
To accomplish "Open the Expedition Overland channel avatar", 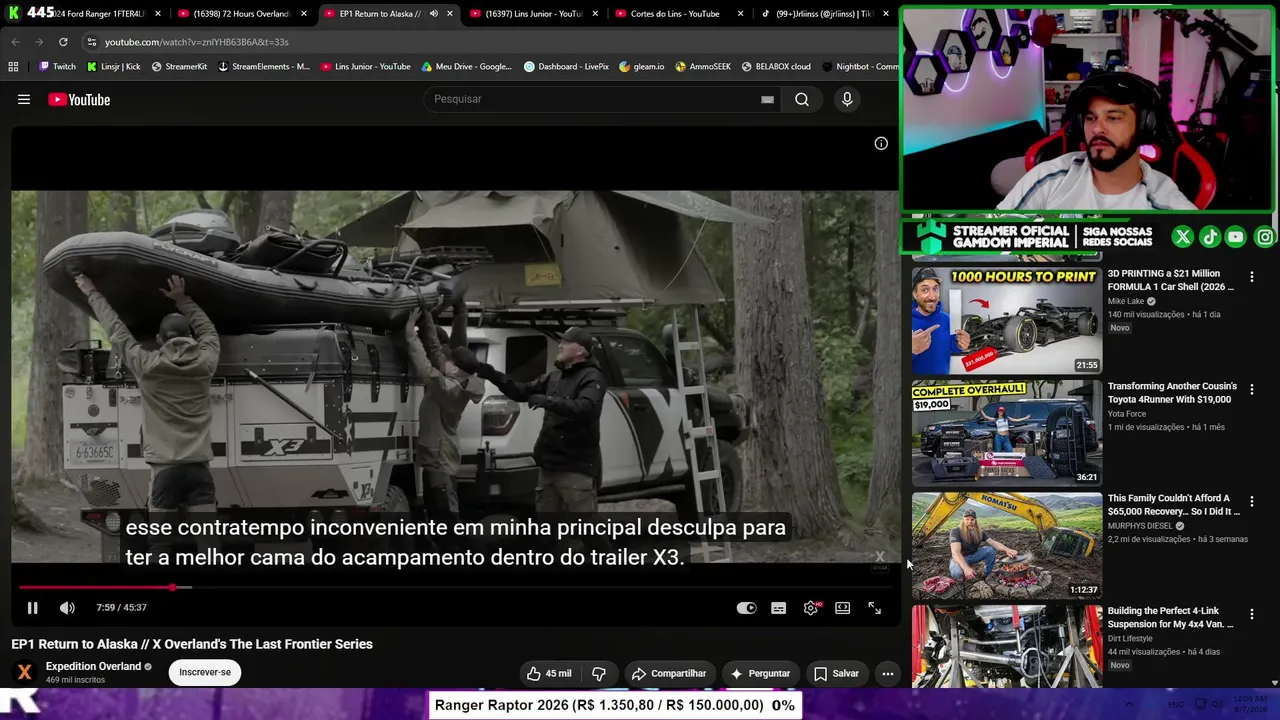I will 25,672.
